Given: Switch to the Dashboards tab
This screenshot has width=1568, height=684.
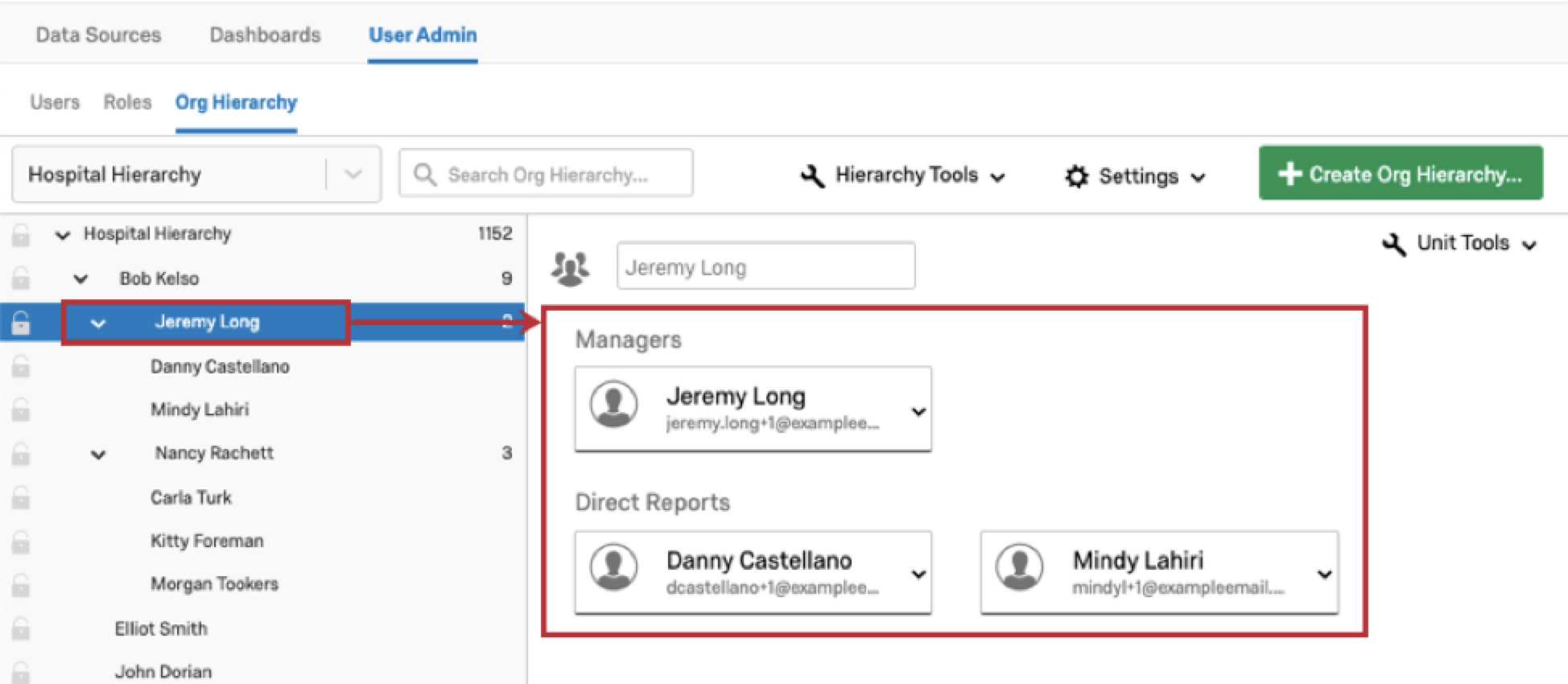Looking at the screenshot, I should (265, 35).
